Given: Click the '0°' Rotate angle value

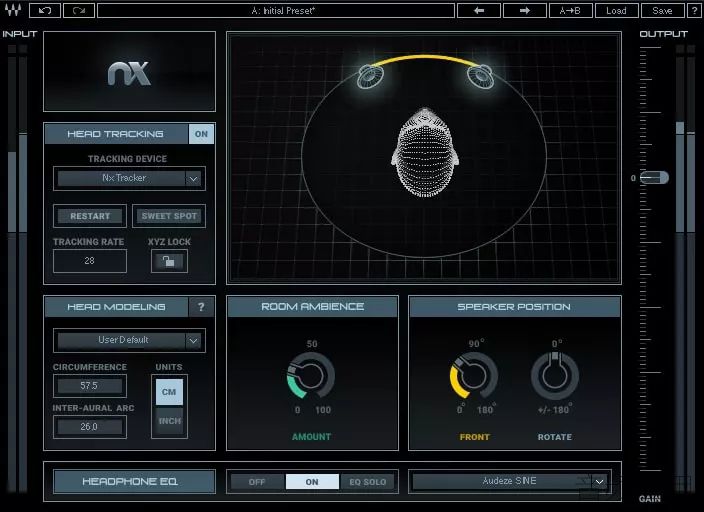Looking at the screenshot, I should coord(557,344).
